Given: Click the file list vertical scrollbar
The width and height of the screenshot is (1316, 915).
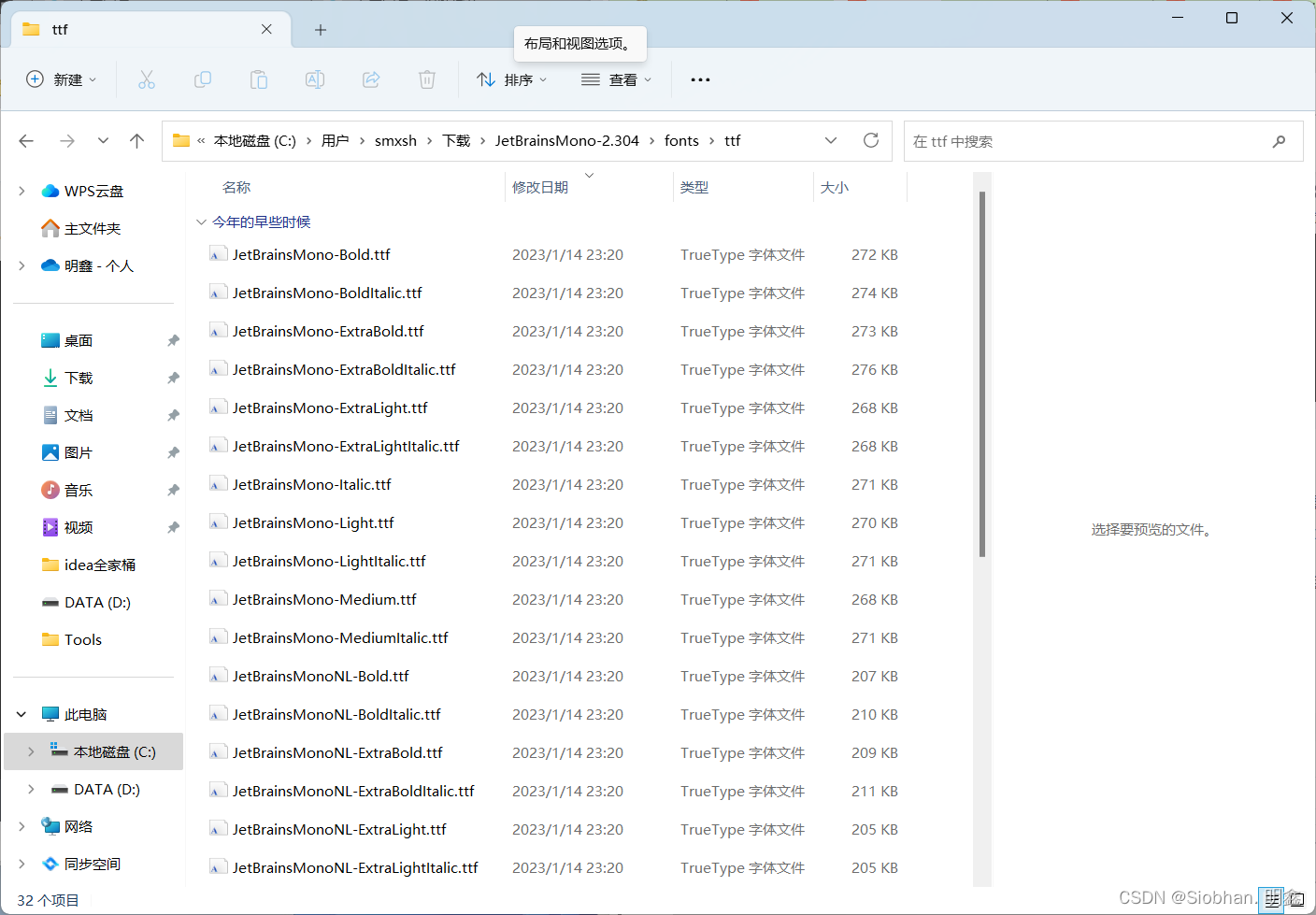Looking at the screenshot, I should tap(982, 374).
